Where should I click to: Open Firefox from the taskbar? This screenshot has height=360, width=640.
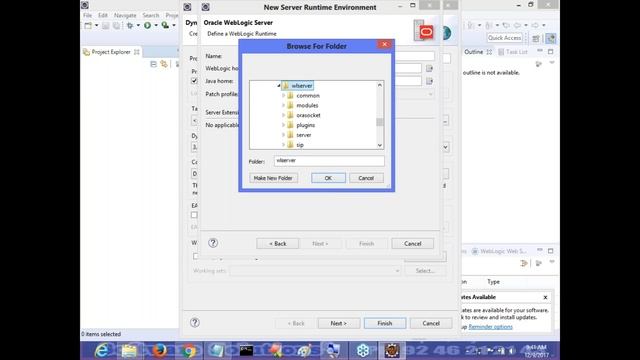pos(159,351)
